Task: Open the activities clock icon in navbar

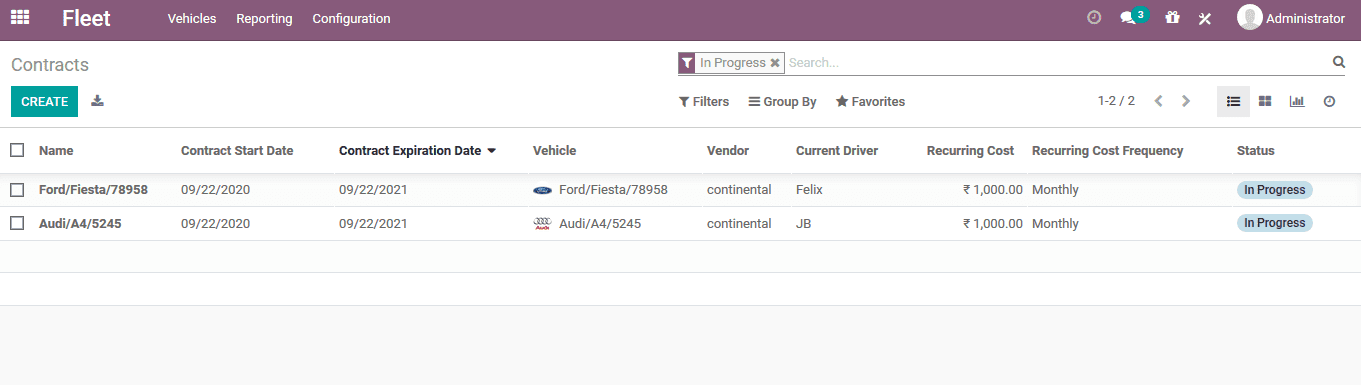Action: point(1094,18)
